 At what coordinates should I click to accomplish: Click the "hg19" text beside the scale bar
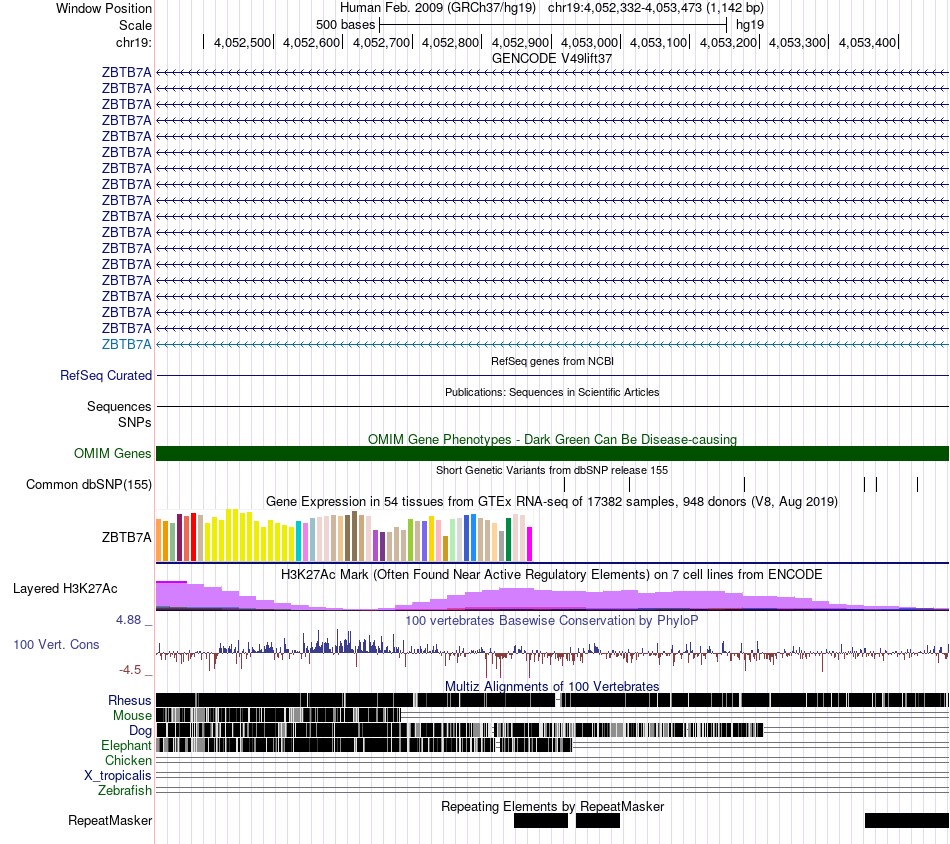(x=750, y=25)
